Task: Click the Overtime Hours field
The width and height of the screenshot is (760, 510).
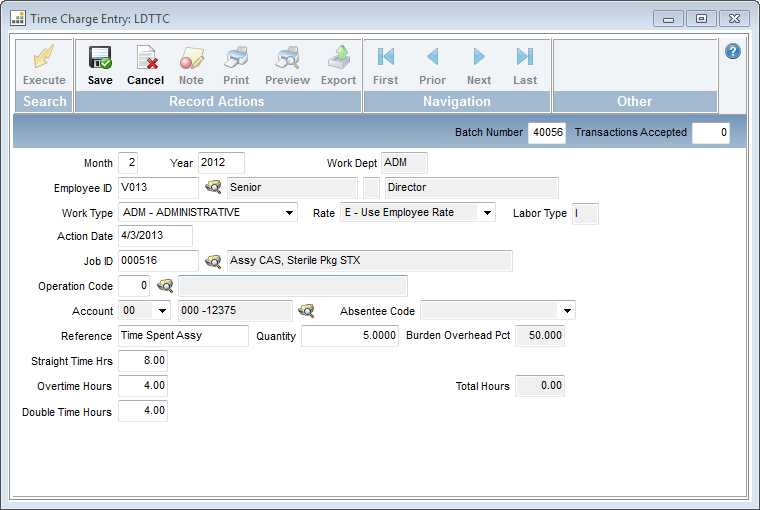Action: [143, 386]
